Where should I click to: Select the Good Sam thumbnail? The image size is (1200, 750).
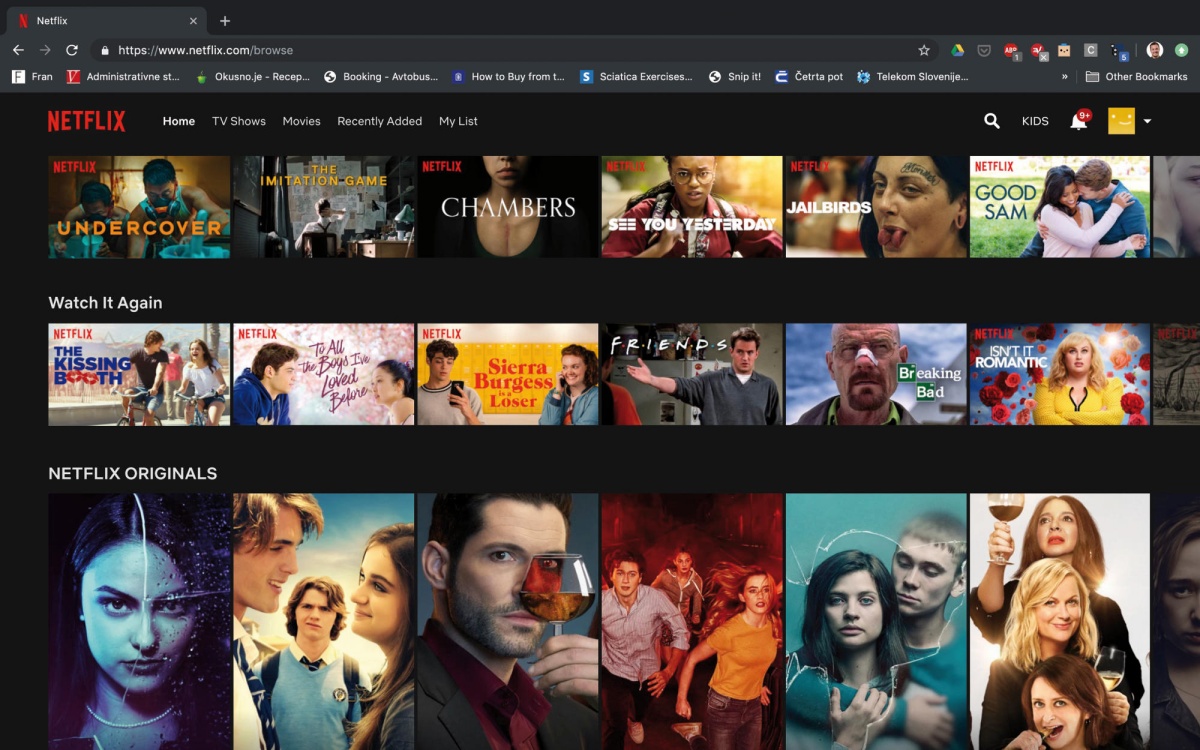click(1060, 207)
